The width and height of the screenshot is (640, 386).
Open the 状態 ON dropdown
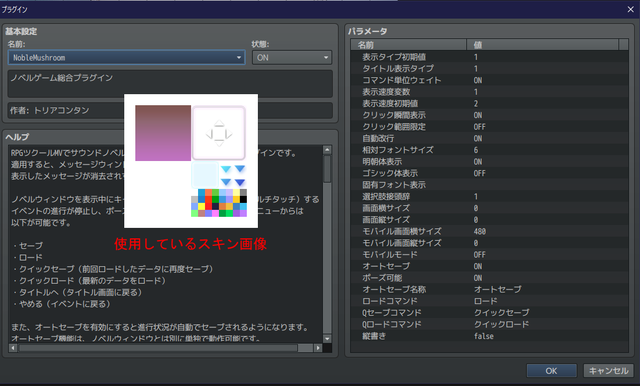292,58
